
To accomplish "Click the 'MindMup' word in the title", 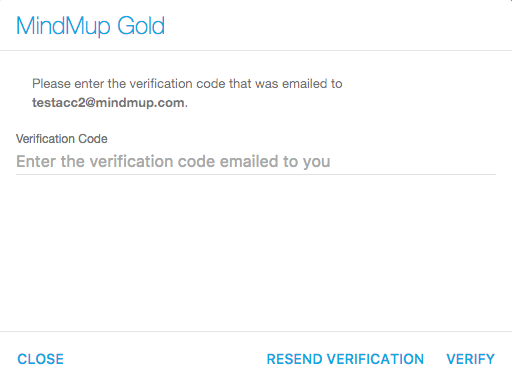I will tap(63, 26).
